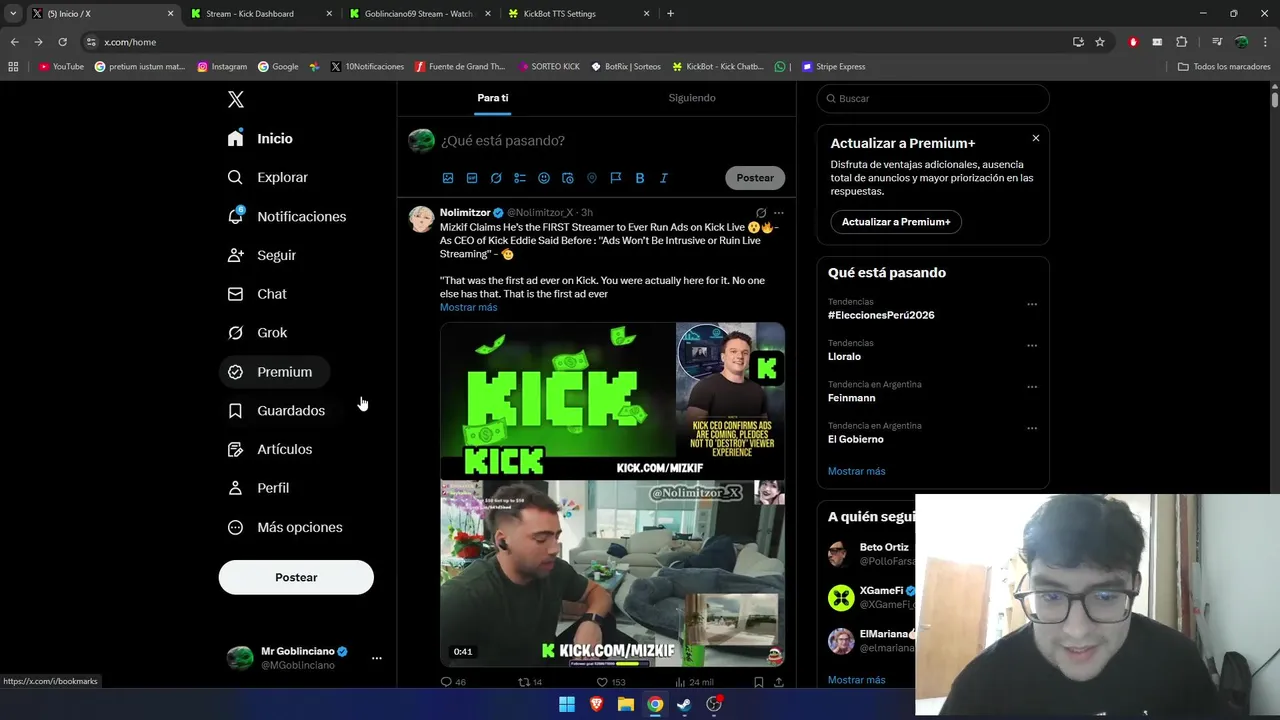The width and height of the screenshot is (1280, 720).
Task: Open Chat in the sidebar
Action: pyautogui.click(x=257, y=294)
